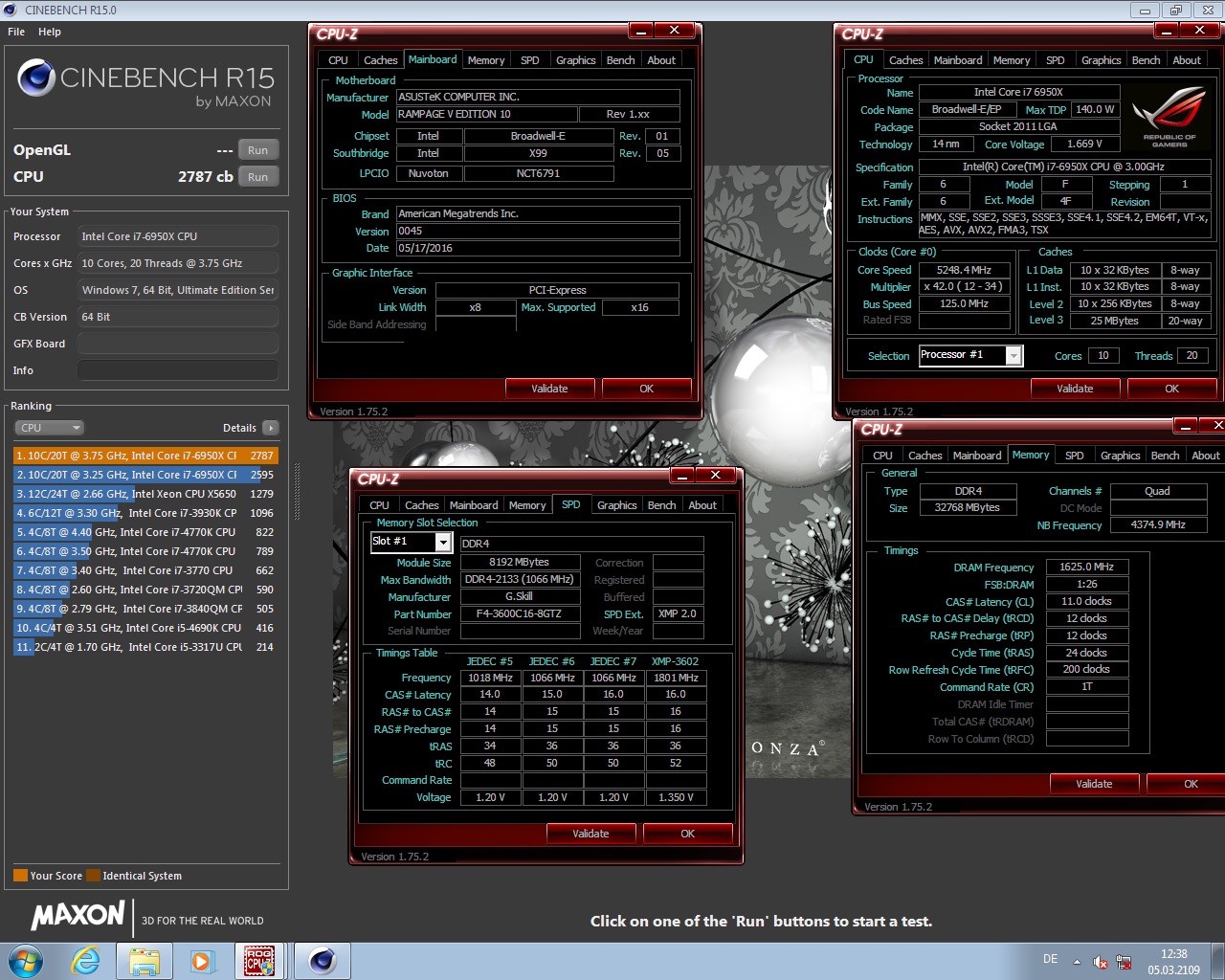Select the Core i5-3317U ranking row
The width and height of the screenshot is (1225, 980).
145,647
